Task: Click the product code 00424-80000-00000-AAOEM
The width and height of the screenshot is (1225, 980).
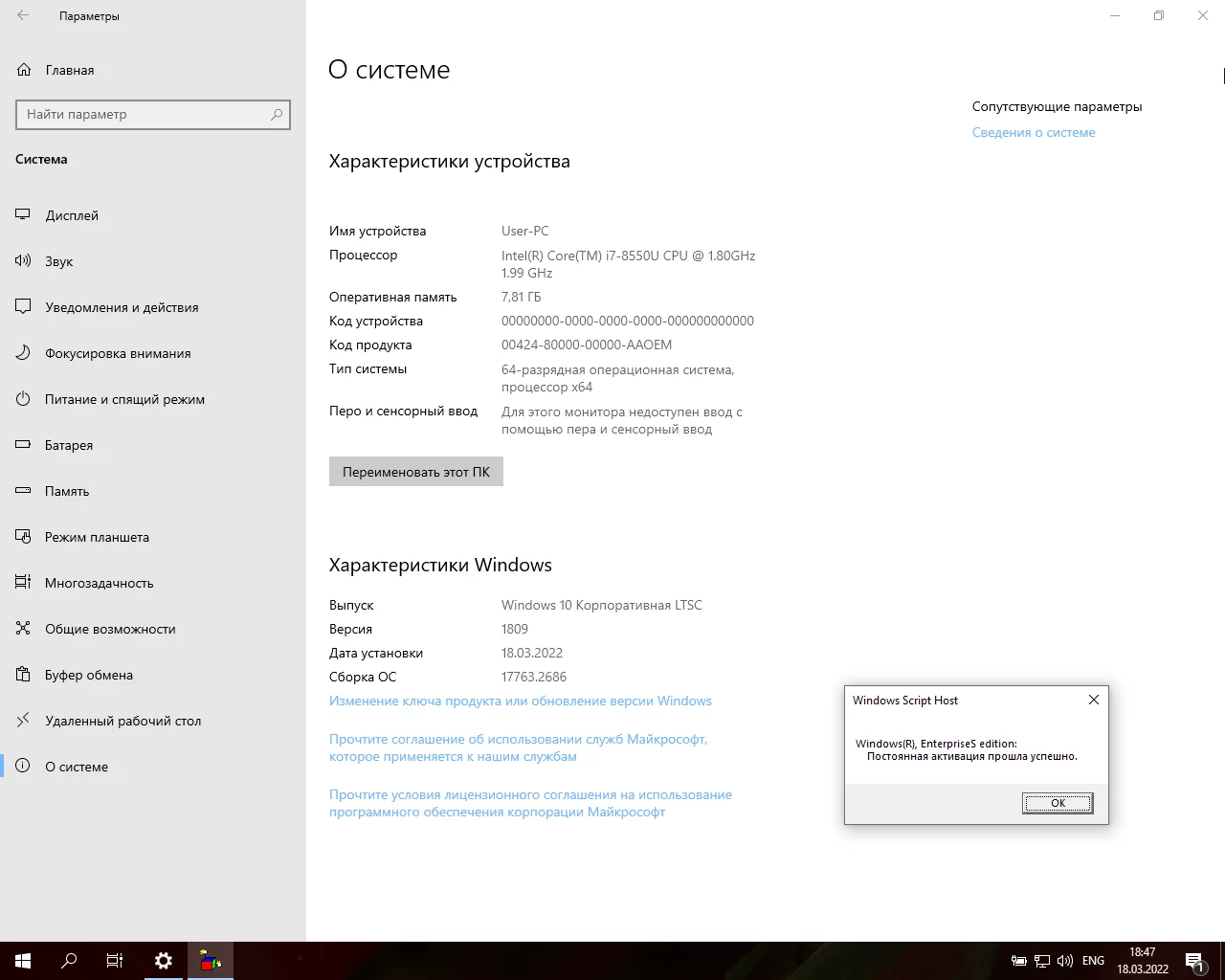Action: [x=587, y=345]
